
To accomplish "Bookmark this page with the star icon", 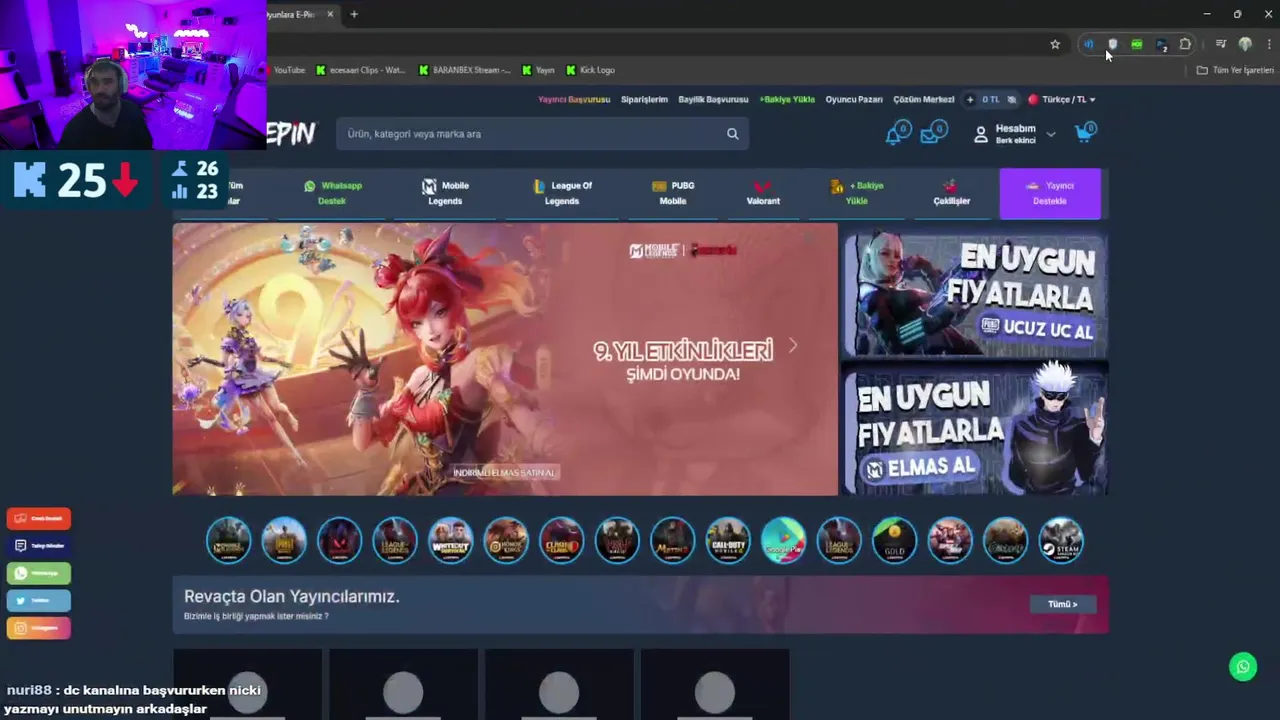I will tap(1055, 44).
